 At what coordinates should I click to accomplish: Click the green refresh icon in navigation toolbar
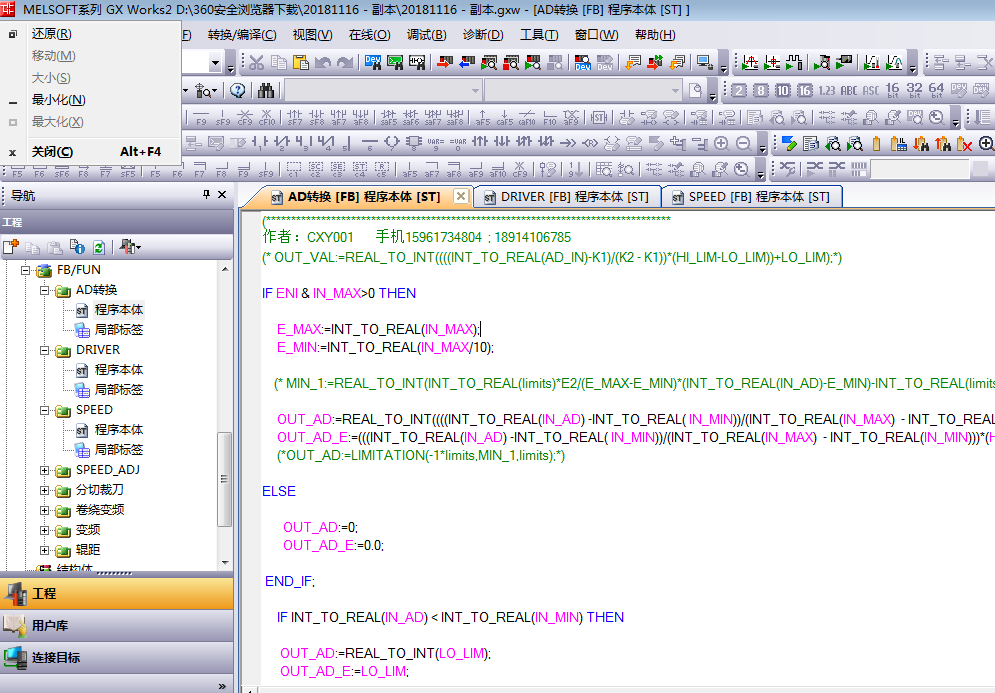pyautogui.click(x=98, y=246)
